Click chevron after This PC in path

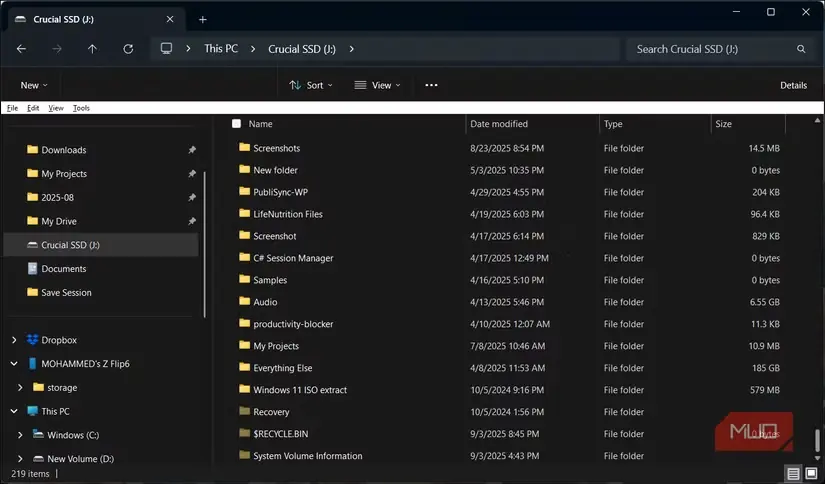tap(253, 49)
